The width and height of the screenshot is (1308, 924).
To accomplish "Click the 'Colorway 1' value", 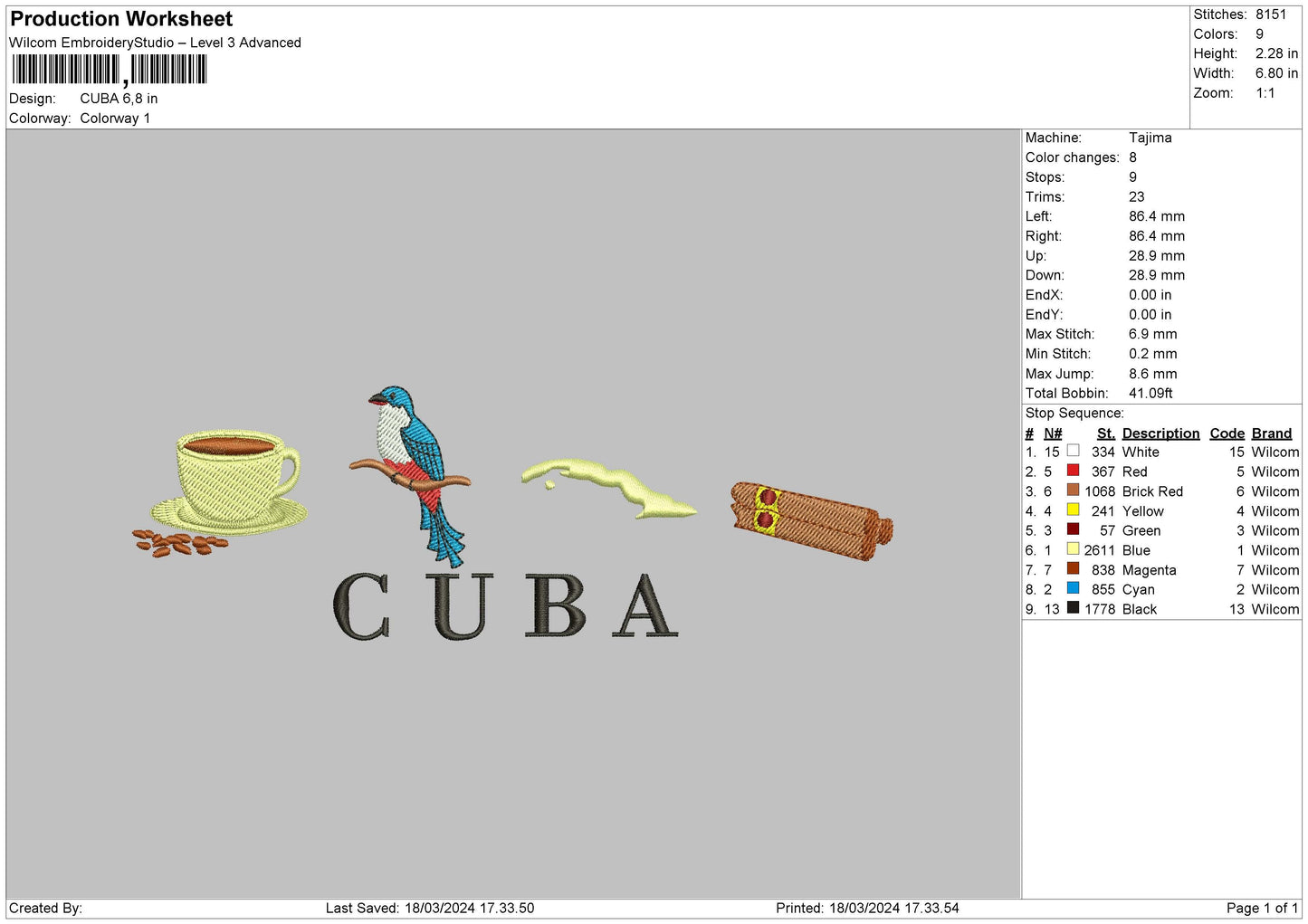I will [x=115, y=119].
